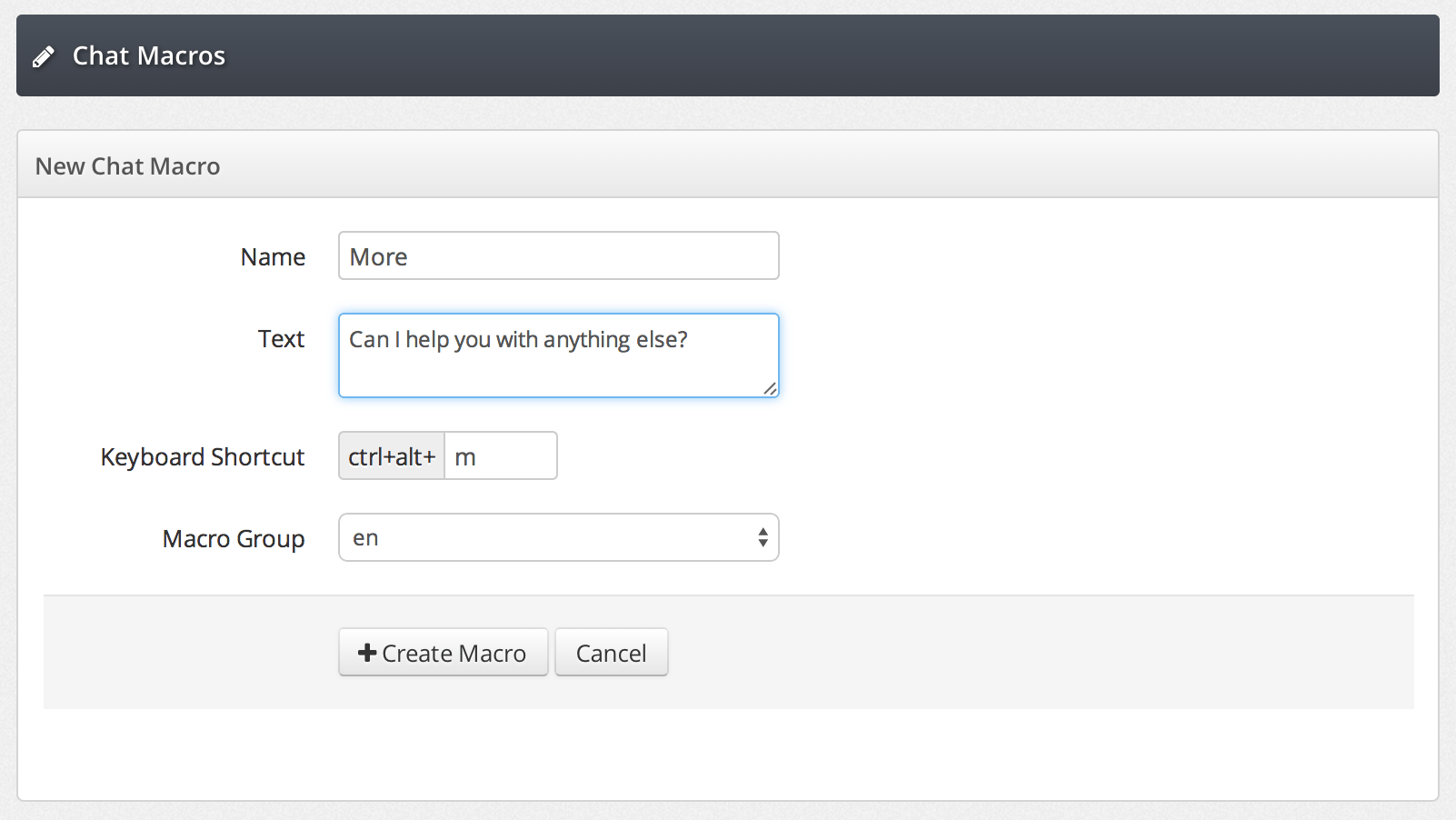Viewport: 1456px width, 820px height.
Task: Click the Chat Macros page title
Action: coord(149,56)
